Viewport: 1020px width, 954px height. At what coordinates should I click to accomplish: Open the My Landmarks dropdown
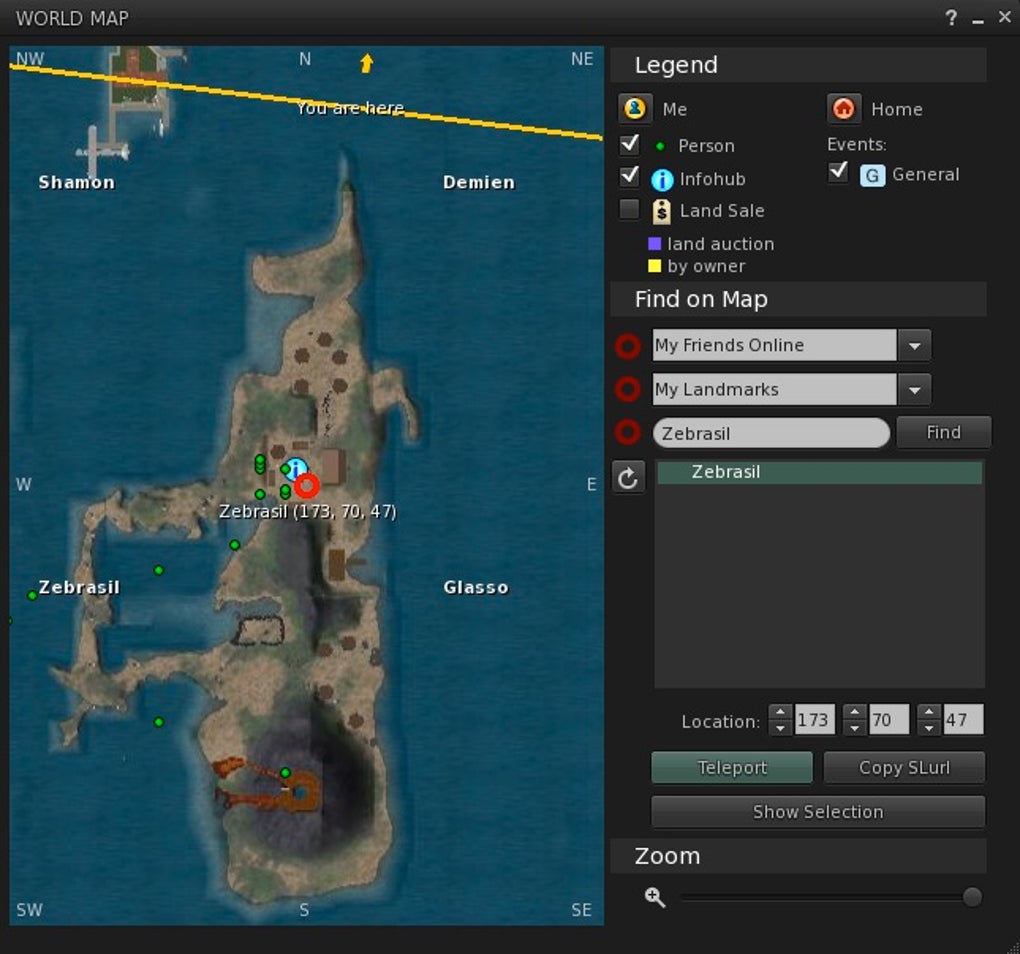[915, 390]
